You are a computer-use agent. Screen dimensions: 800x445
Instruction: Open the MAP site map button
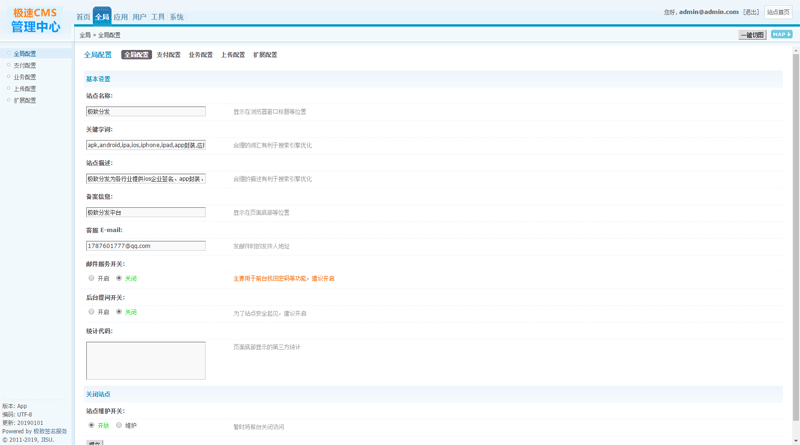click(x=781, y=35)
